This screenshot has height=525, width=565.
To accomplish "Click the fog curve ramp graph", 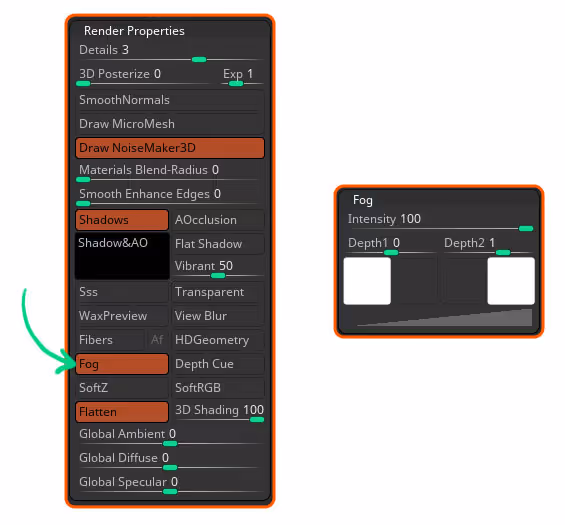I will (444, 317).
